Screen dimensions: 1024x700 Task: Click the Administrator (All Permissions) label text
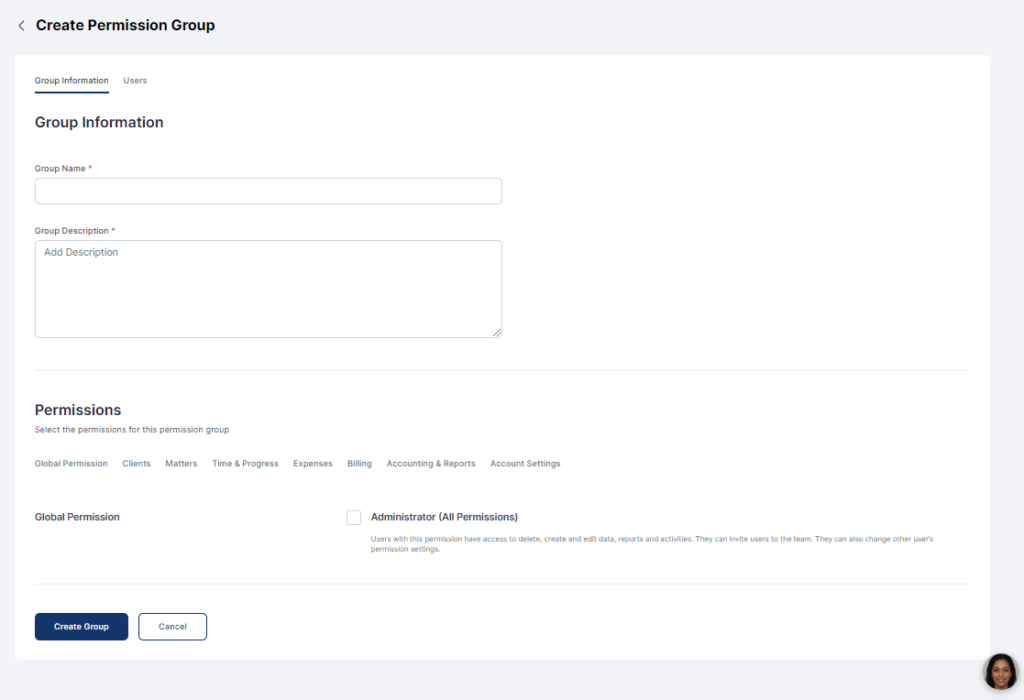tap(444, 517)
